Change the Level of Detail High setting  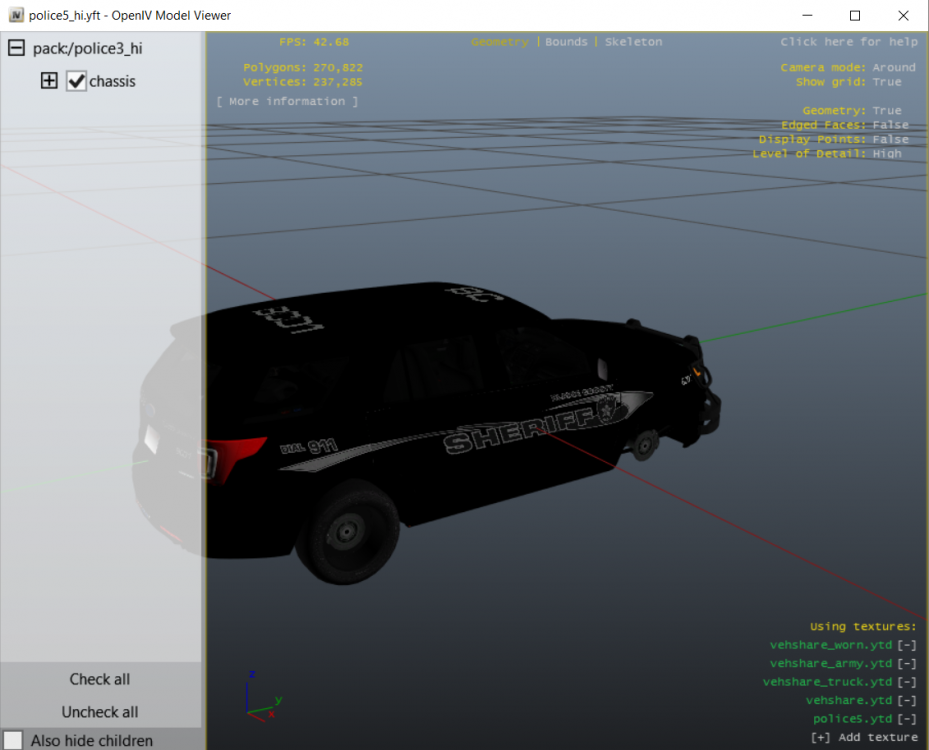(886, 153)
